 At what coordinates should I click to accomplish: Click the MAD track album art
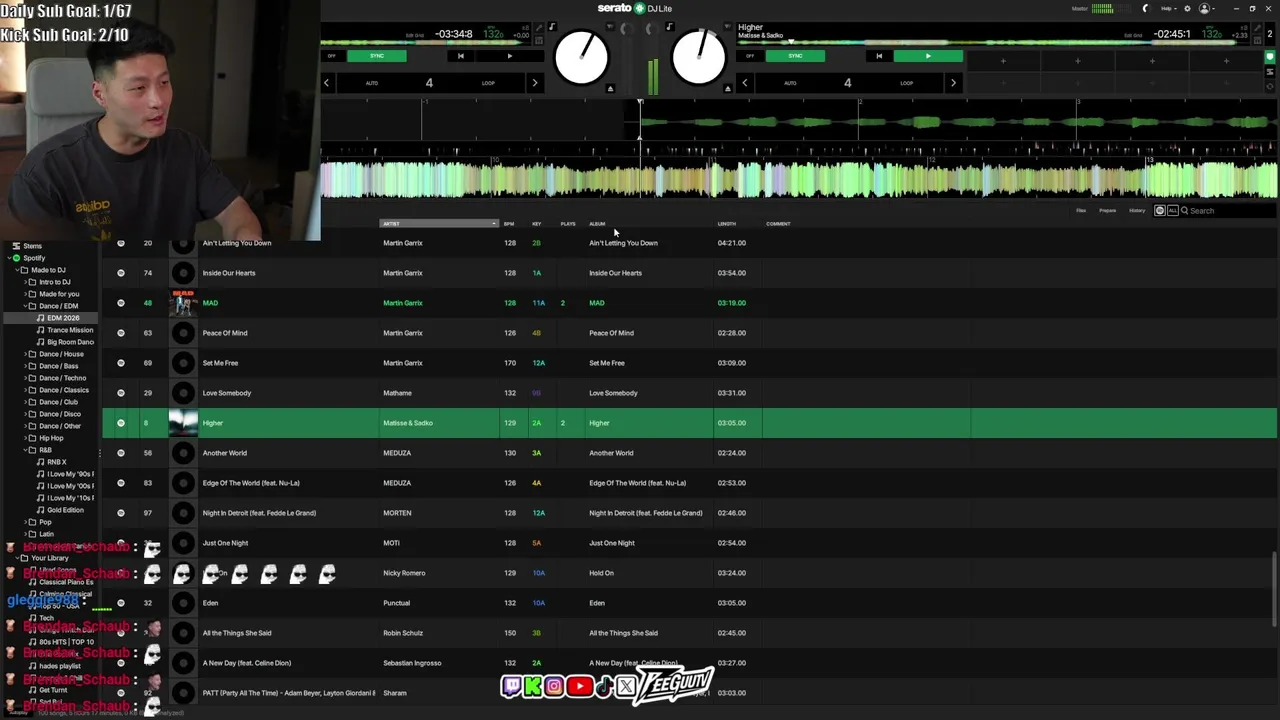[x=183, y=303]
